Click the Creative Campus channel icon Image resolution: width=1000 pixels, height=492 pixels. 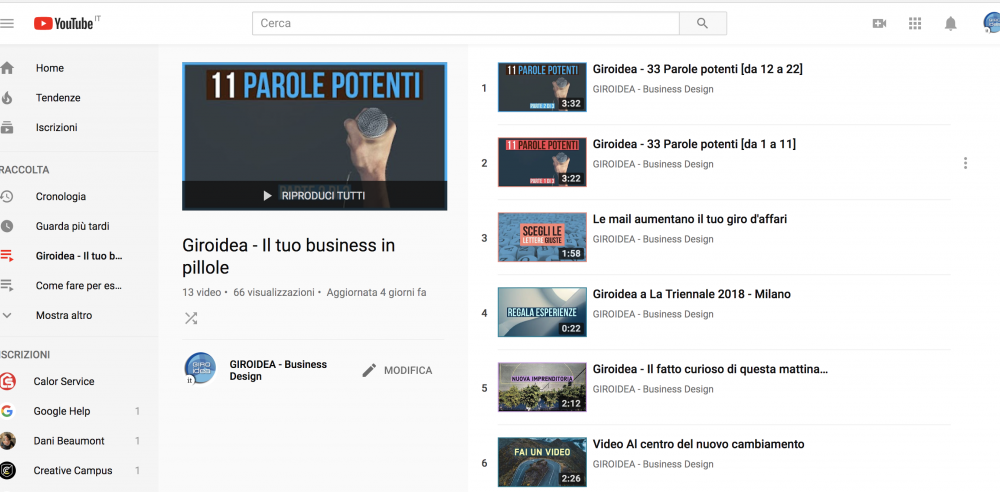8,471
